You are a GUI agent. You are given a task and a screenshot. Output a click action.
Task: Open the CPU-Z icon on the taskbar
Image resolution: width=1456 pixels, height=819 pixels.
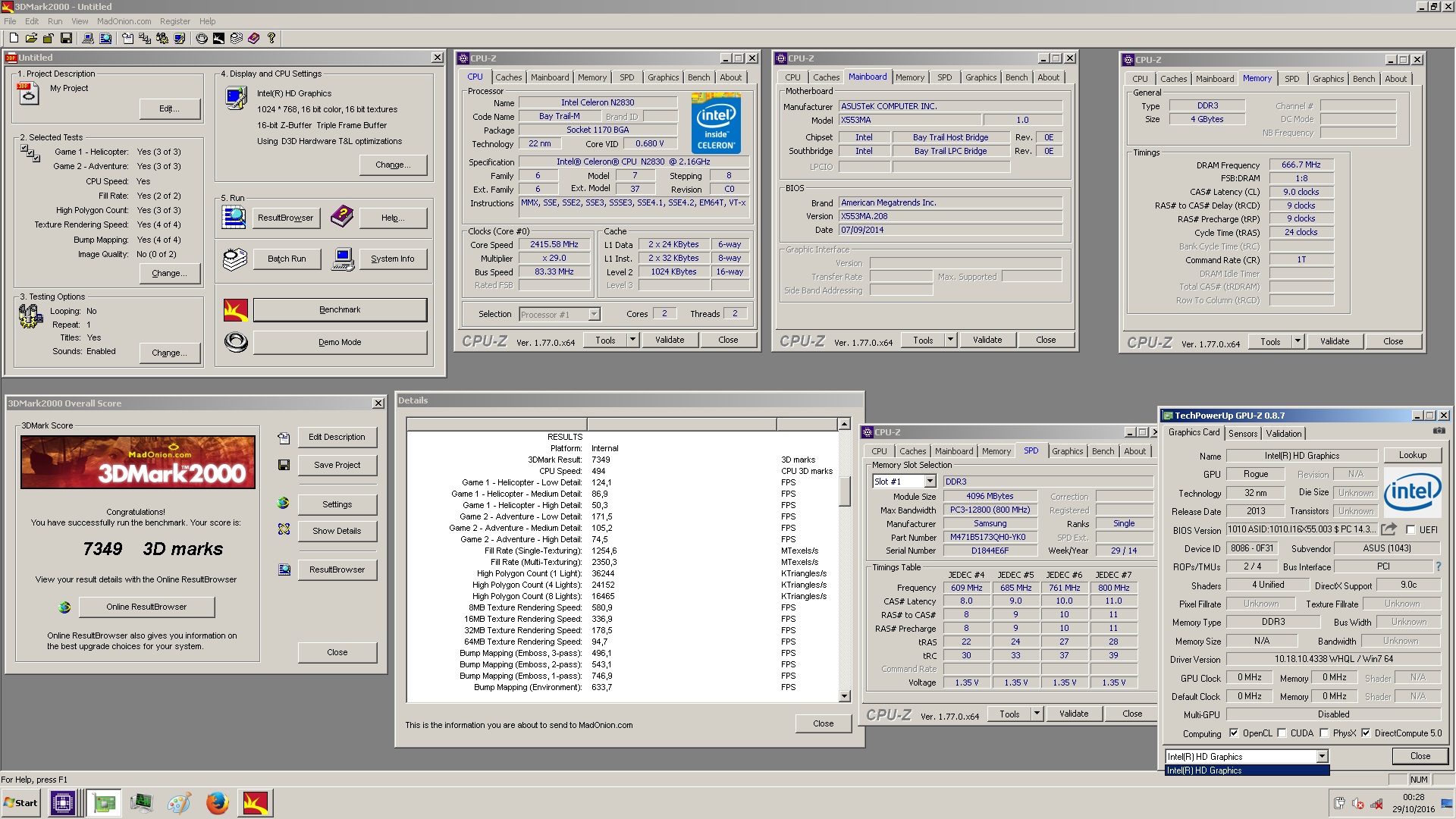pyautogui.click(x=62, y=803)
